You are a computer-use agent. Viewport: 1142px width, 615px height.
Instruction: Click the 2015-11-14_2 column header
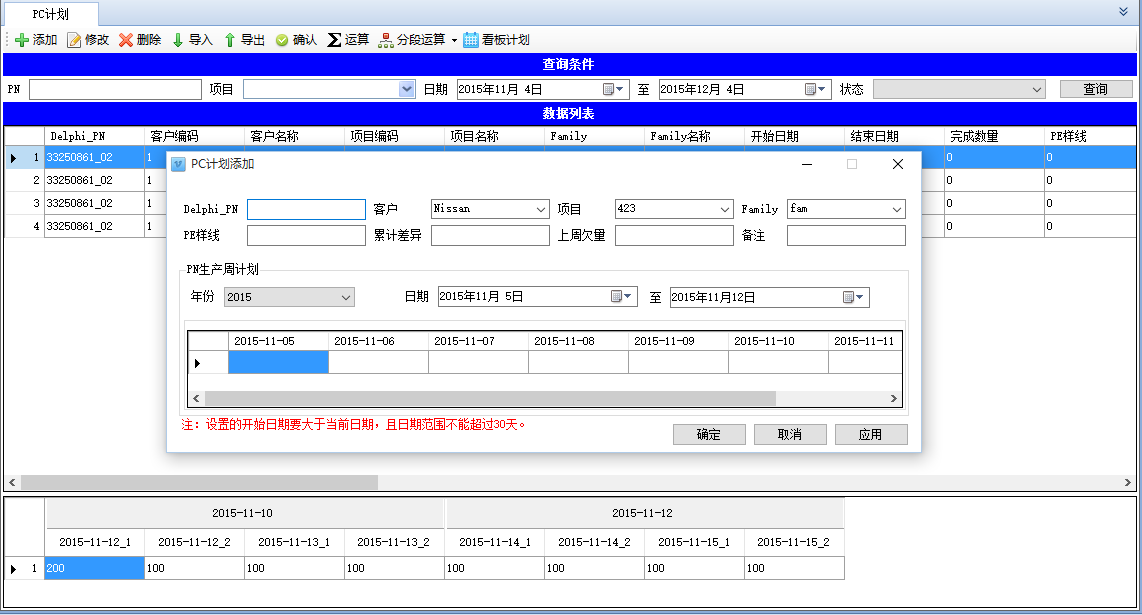pos(594,542)
